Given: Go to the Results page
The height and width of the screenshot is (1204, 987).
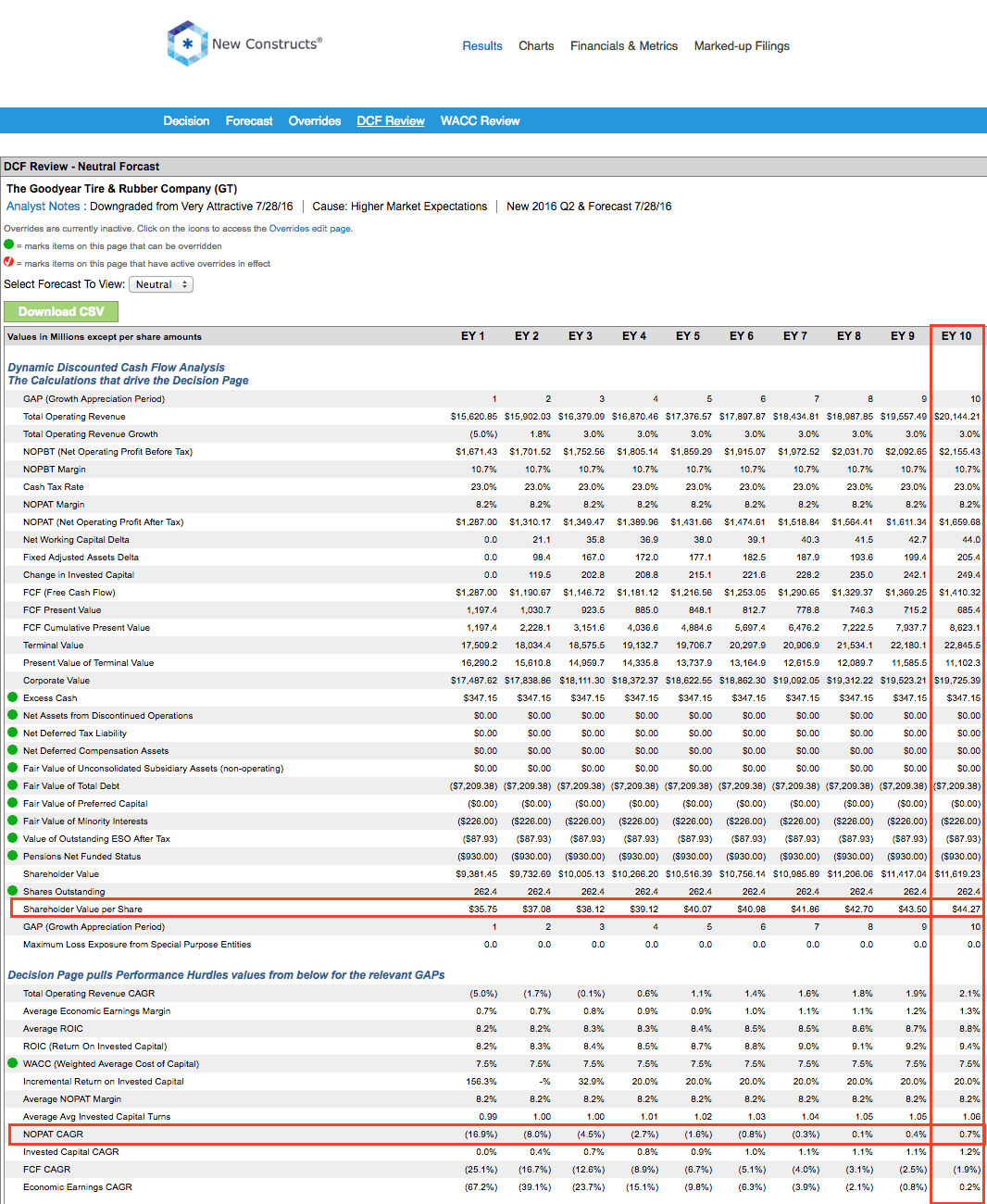Looking at the screenshot, I should 482,45.
